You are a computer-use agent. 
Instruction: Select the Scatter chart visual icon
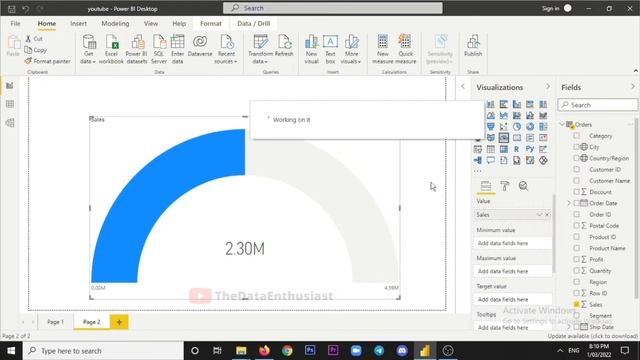tap(504, 127)
